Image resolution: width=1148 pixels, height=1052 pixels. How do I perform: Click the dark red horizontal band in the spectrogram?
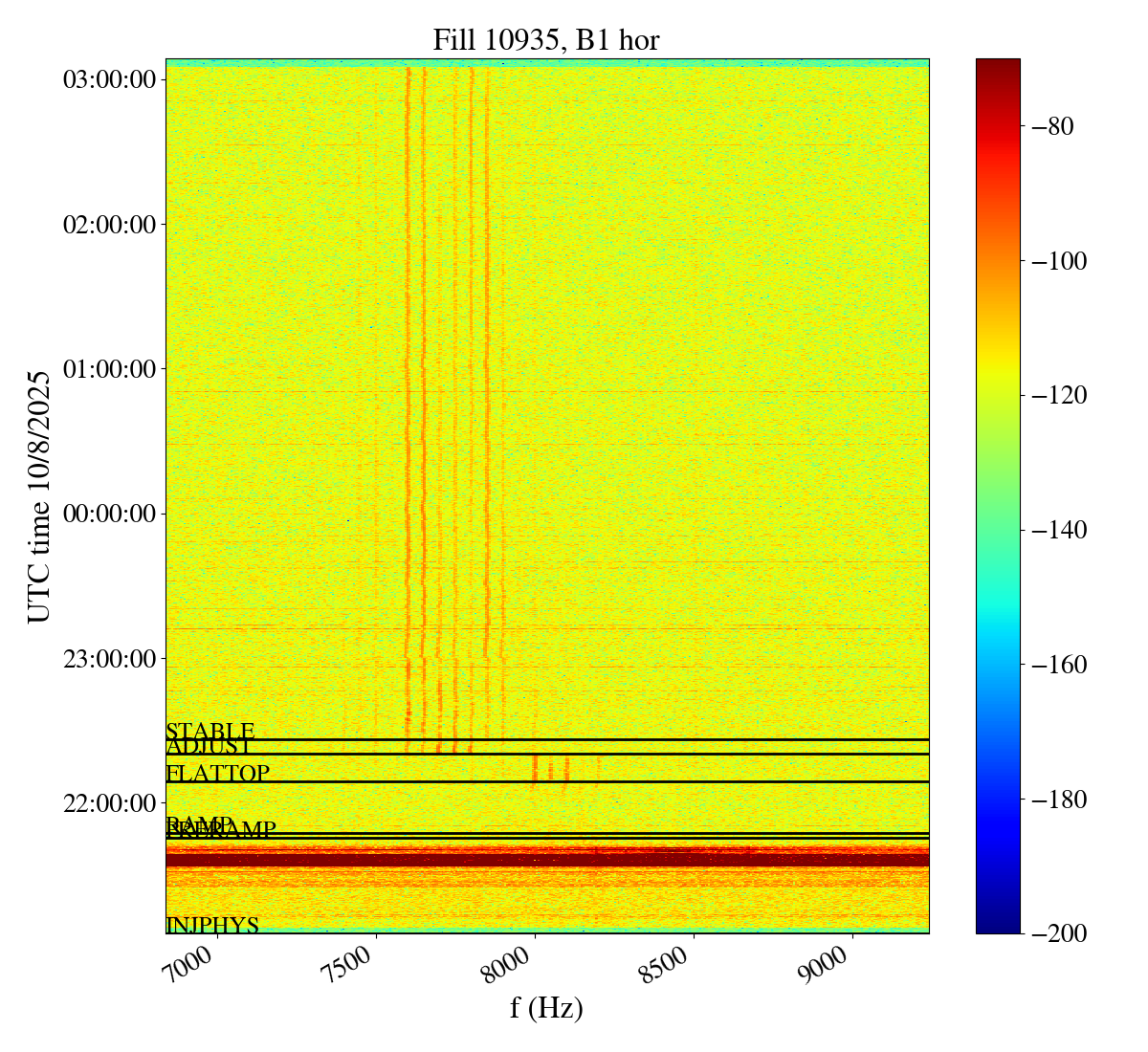547,860
